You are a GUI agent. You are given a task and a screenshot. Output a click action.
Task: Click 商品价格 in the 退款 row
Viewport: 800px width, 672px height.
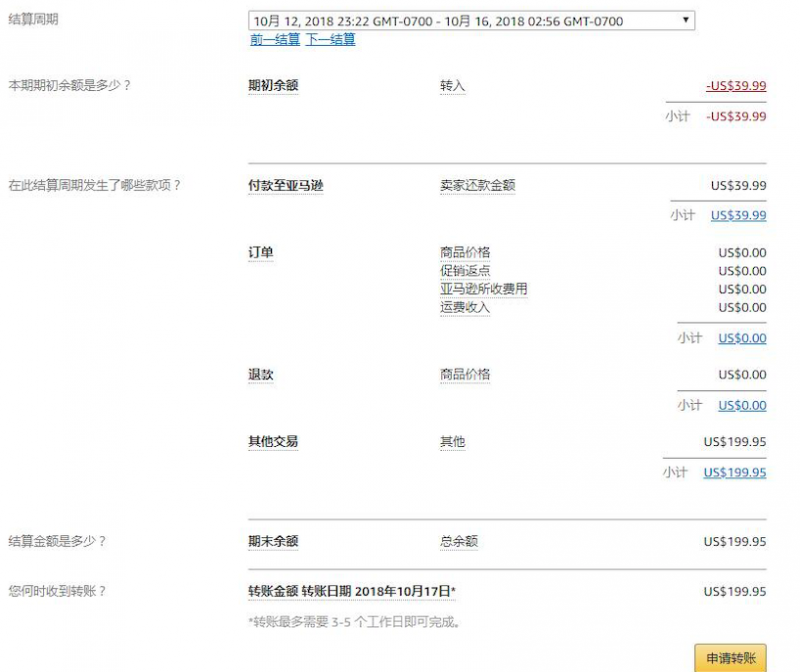point(465,375)
